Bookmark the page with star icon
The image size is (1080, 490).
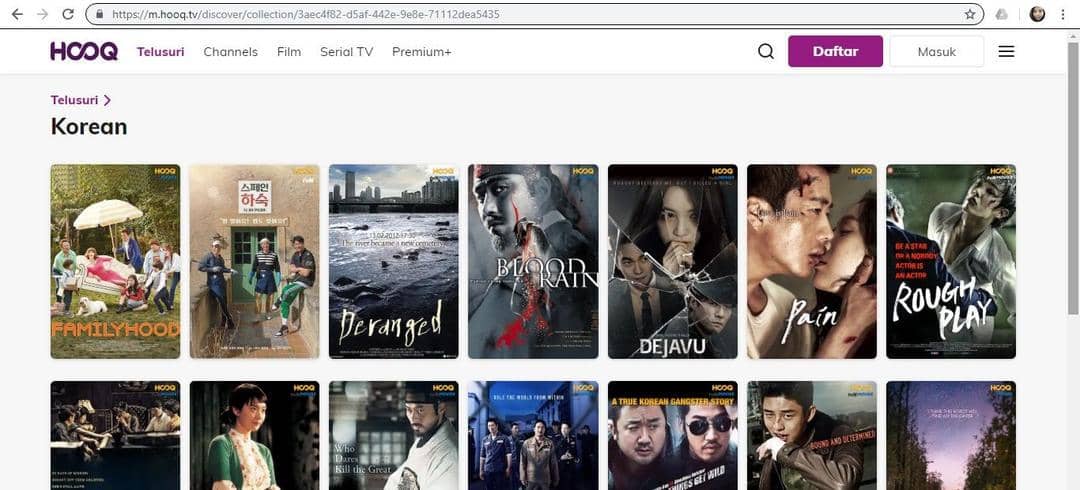[x=969, y=15]
